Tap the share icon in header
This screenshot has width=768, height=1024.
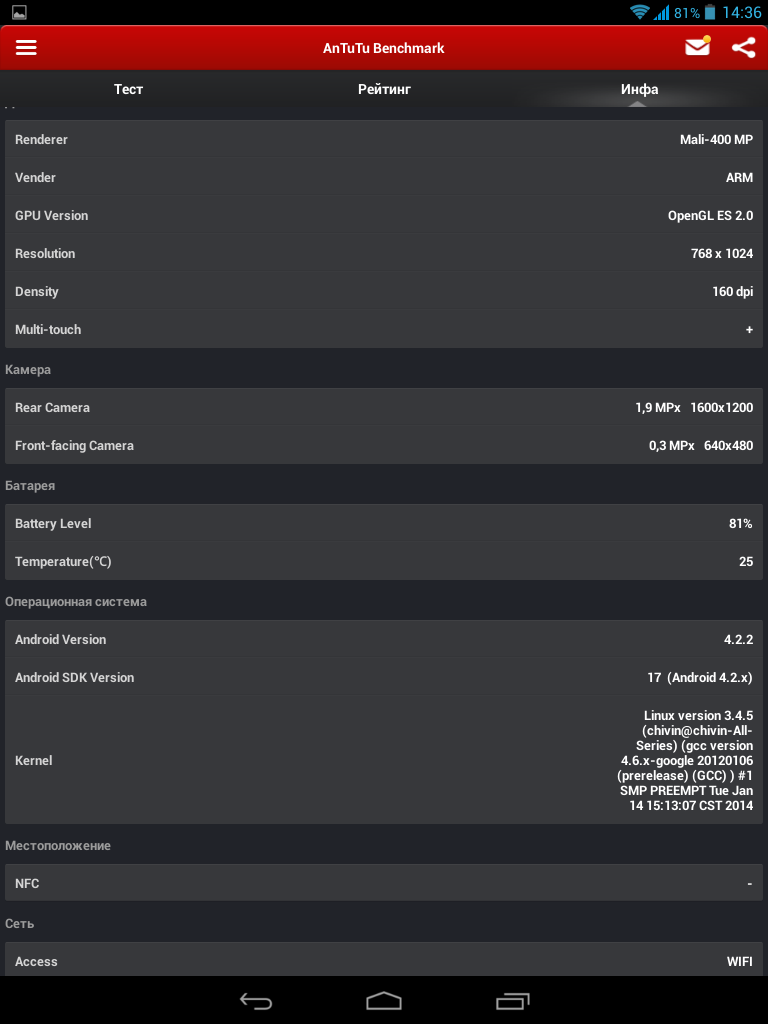pos(743,48)
